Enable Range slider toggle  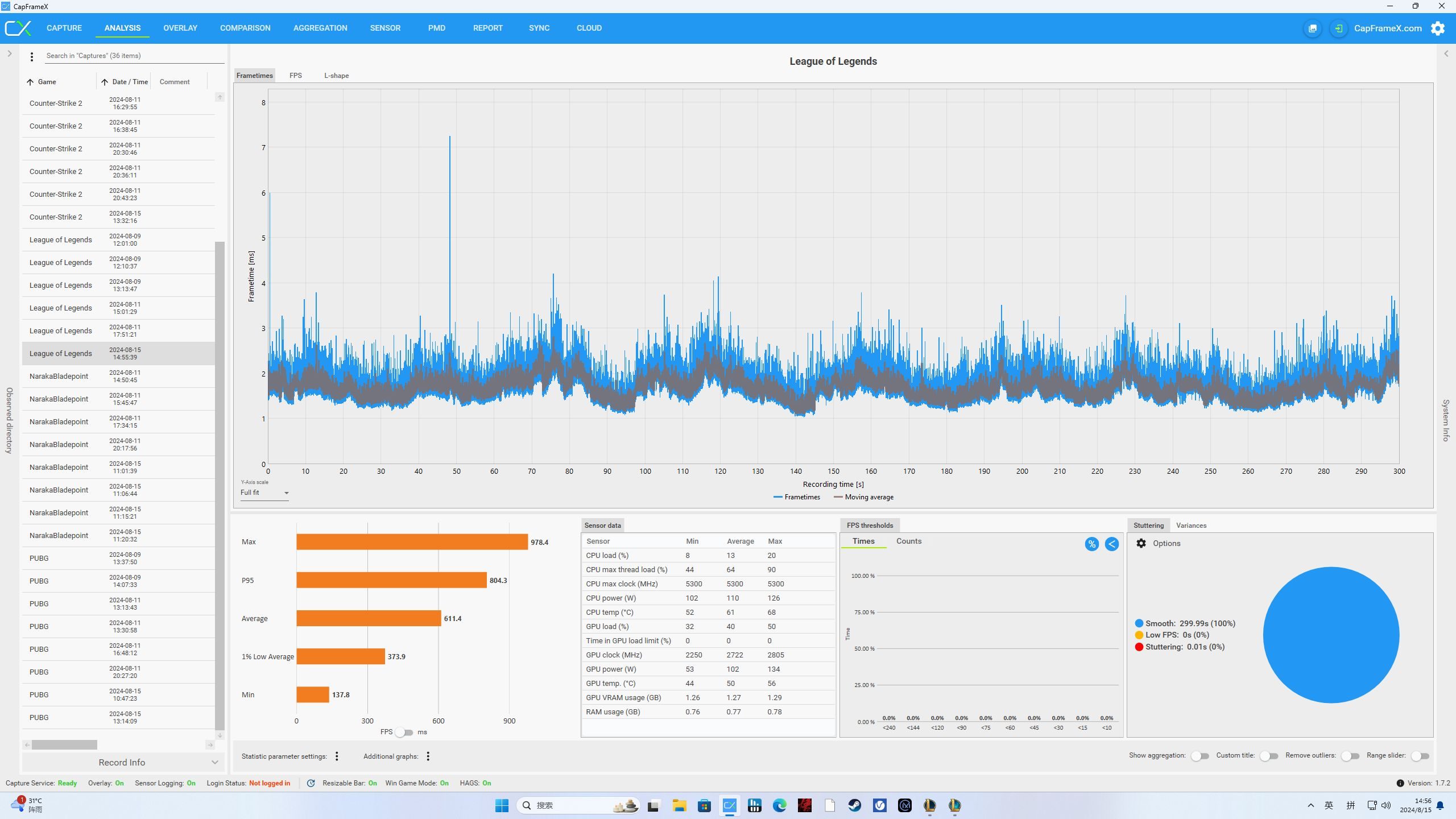point(1420,756)
